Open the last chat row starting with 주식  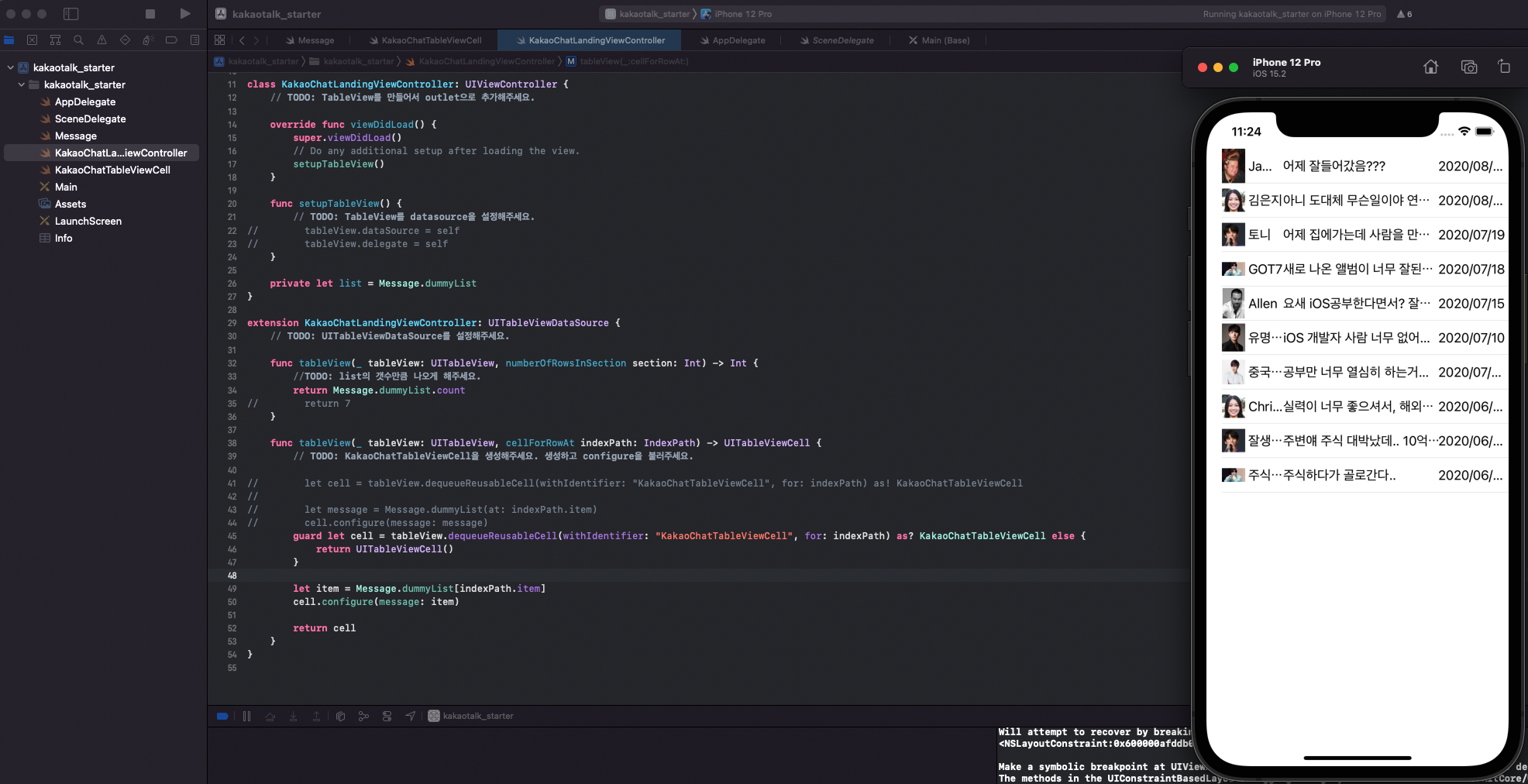point(1364,475)
